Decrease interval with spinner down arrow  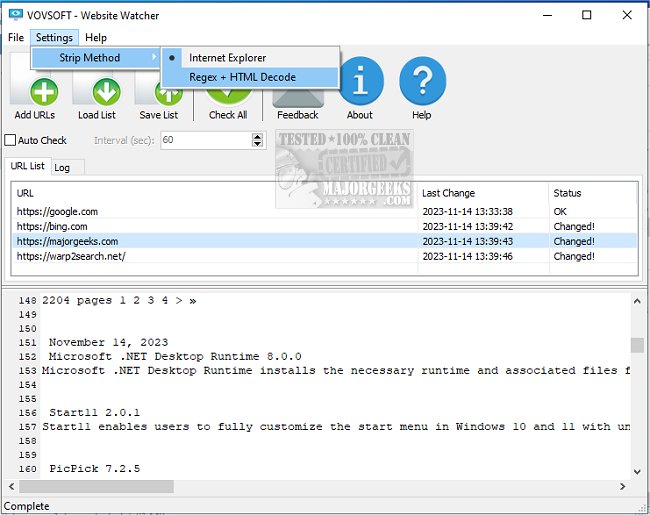point(257,144)
